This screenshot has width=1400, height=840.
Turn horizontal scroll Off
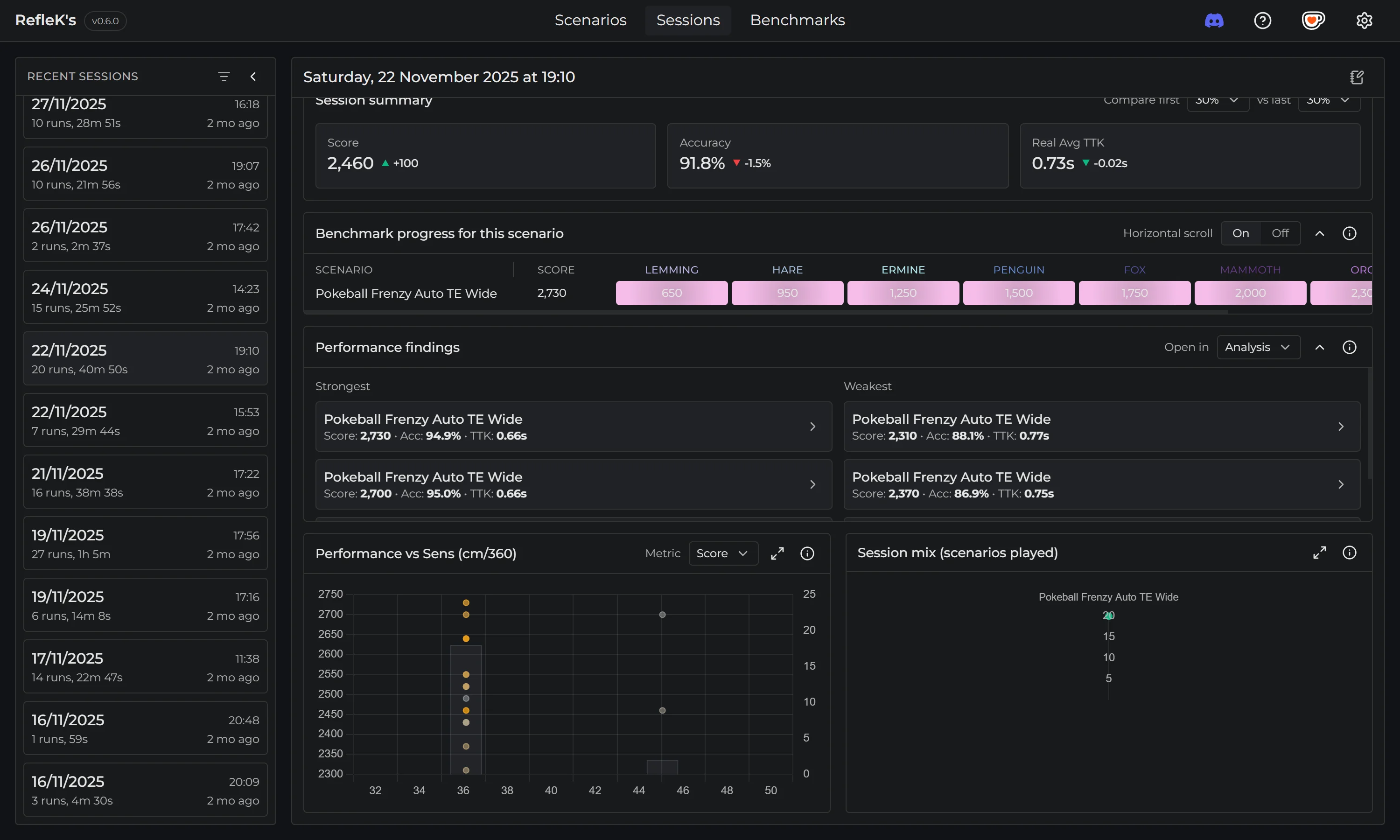pos(1280,233)
